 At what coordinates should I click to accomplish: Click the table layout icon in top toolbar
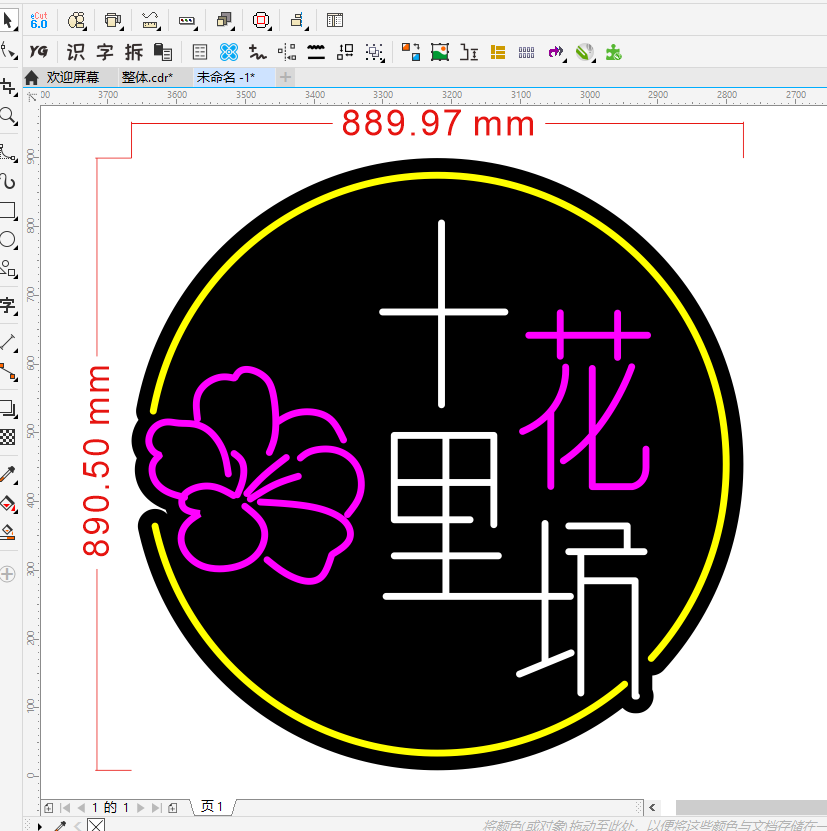(335, 20)
